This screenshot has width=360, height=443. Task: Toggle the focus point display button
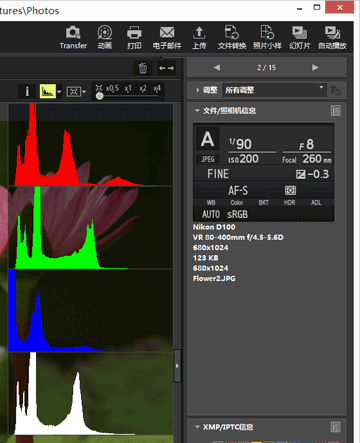[x=74, y=91]
